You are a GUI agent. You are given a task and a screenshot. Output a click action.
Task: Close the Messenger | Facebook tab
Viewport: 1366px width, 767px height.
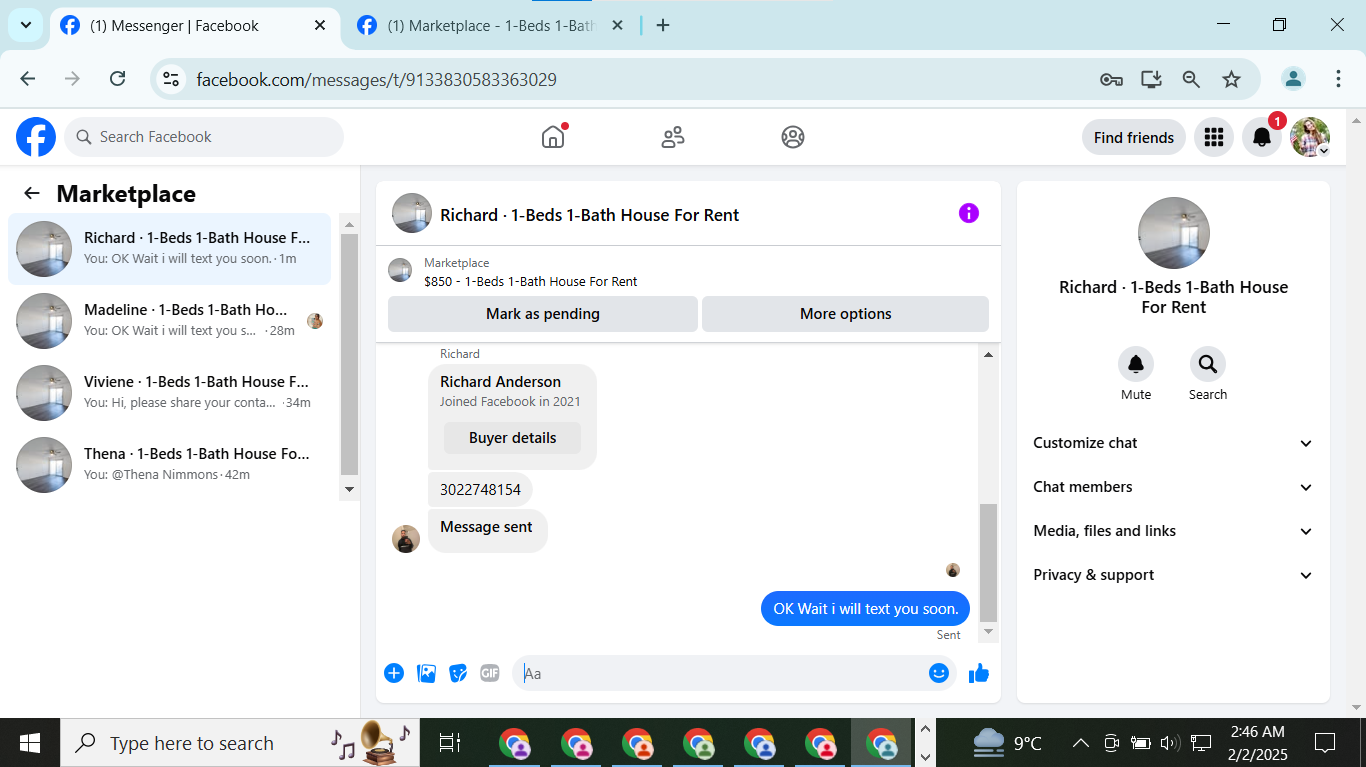pyautogui.click(x=320, y=26)
